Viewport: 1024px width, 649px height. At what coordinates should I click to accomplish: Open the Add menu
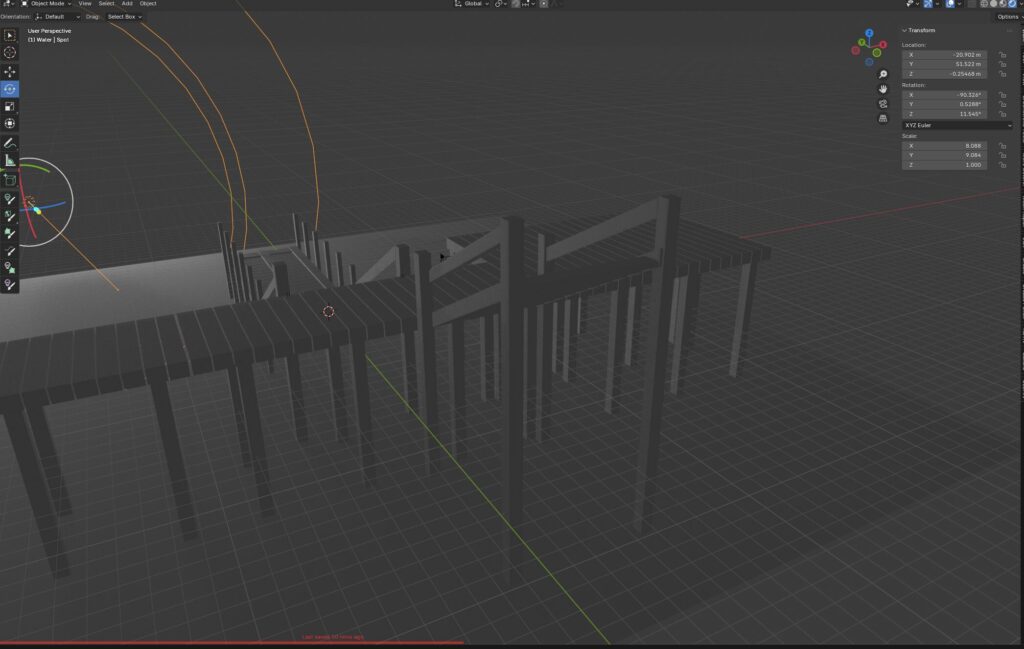click(128, 4)
